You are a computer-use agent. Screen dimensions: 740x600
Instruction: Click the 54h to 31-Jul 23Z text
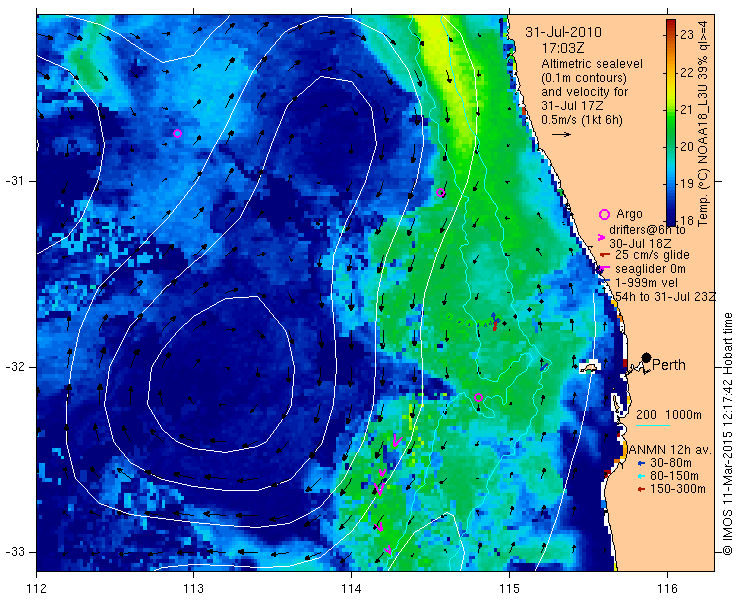pos(665,296)
